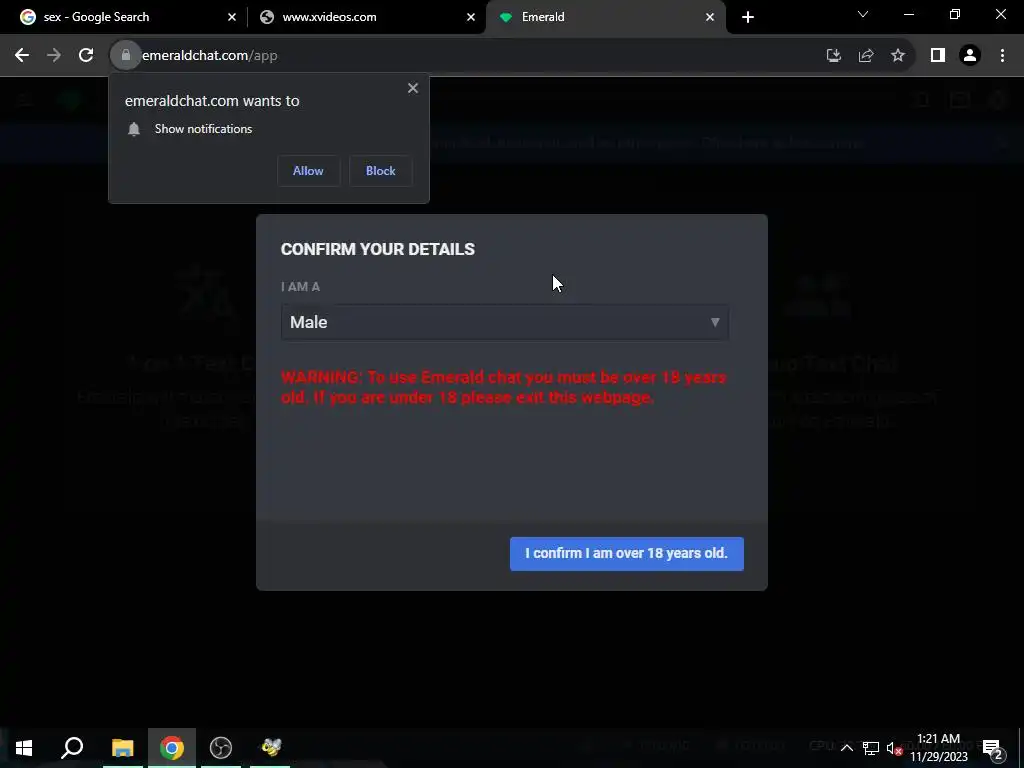The image size is (1024, 768).
Task: Block notifications for emeraldchat.com
Action: point(381,171)
